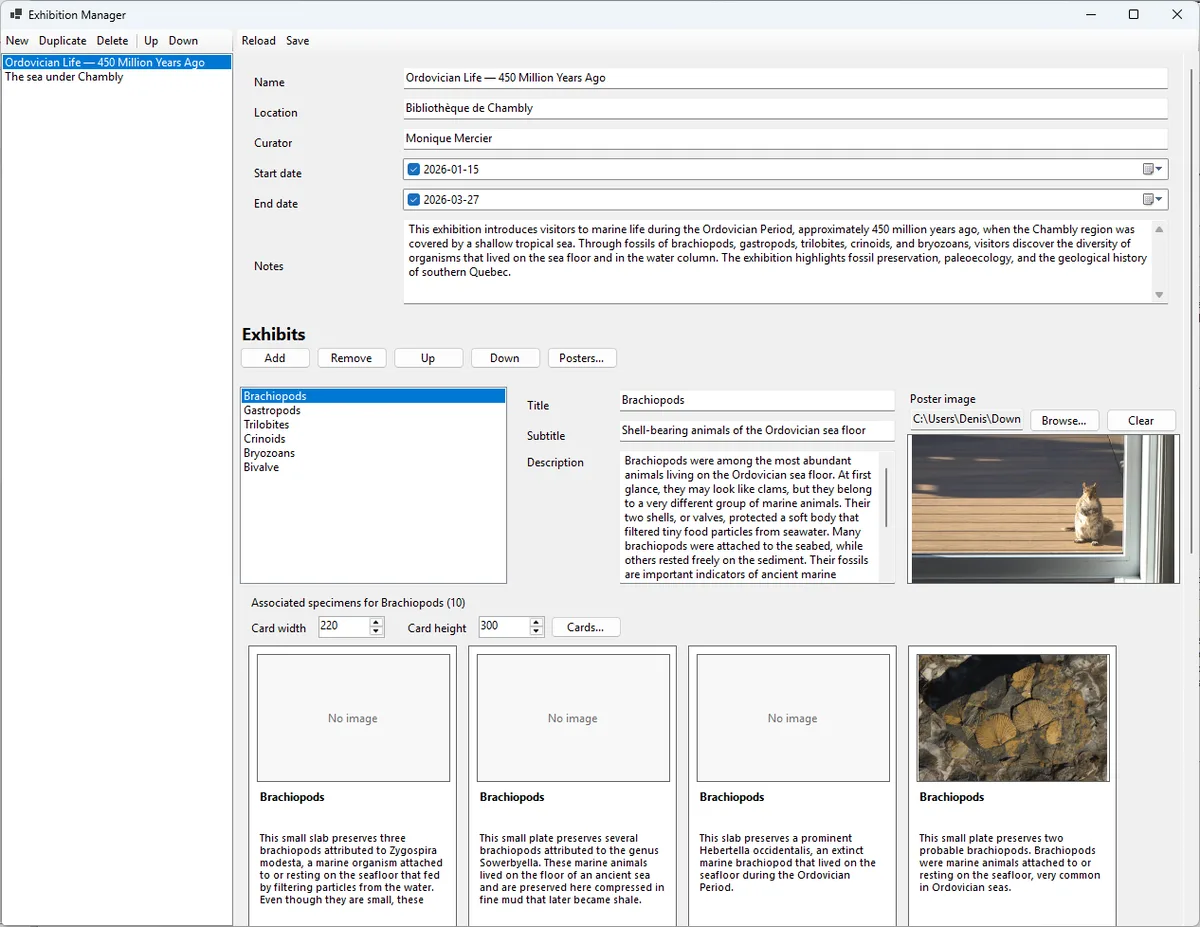The height and width of the screenshot is (927, 1200).
Task: Click the Add exhibit button
Action: tap(275, 358)
